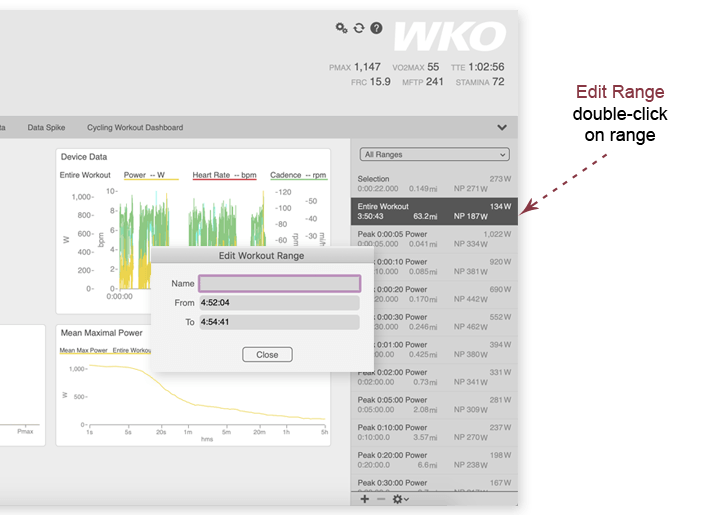This screenshot has height=515, width=720.
Task: Open the help question mark icon
Action: coord(376,28)
